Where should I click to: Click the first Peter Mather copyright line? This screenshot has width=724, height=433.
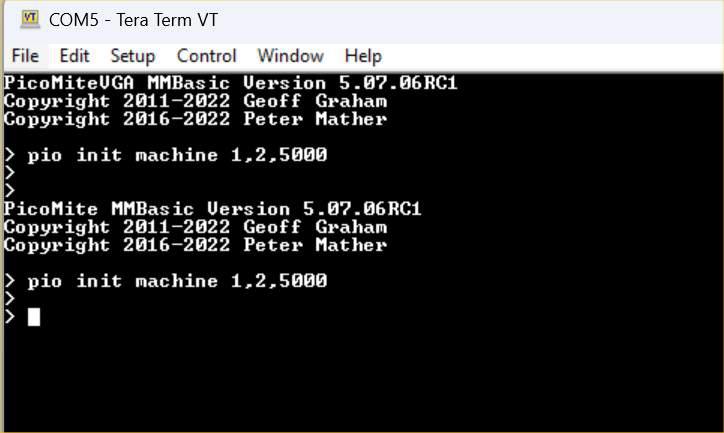pyautogui.click(x=195, y=119)
